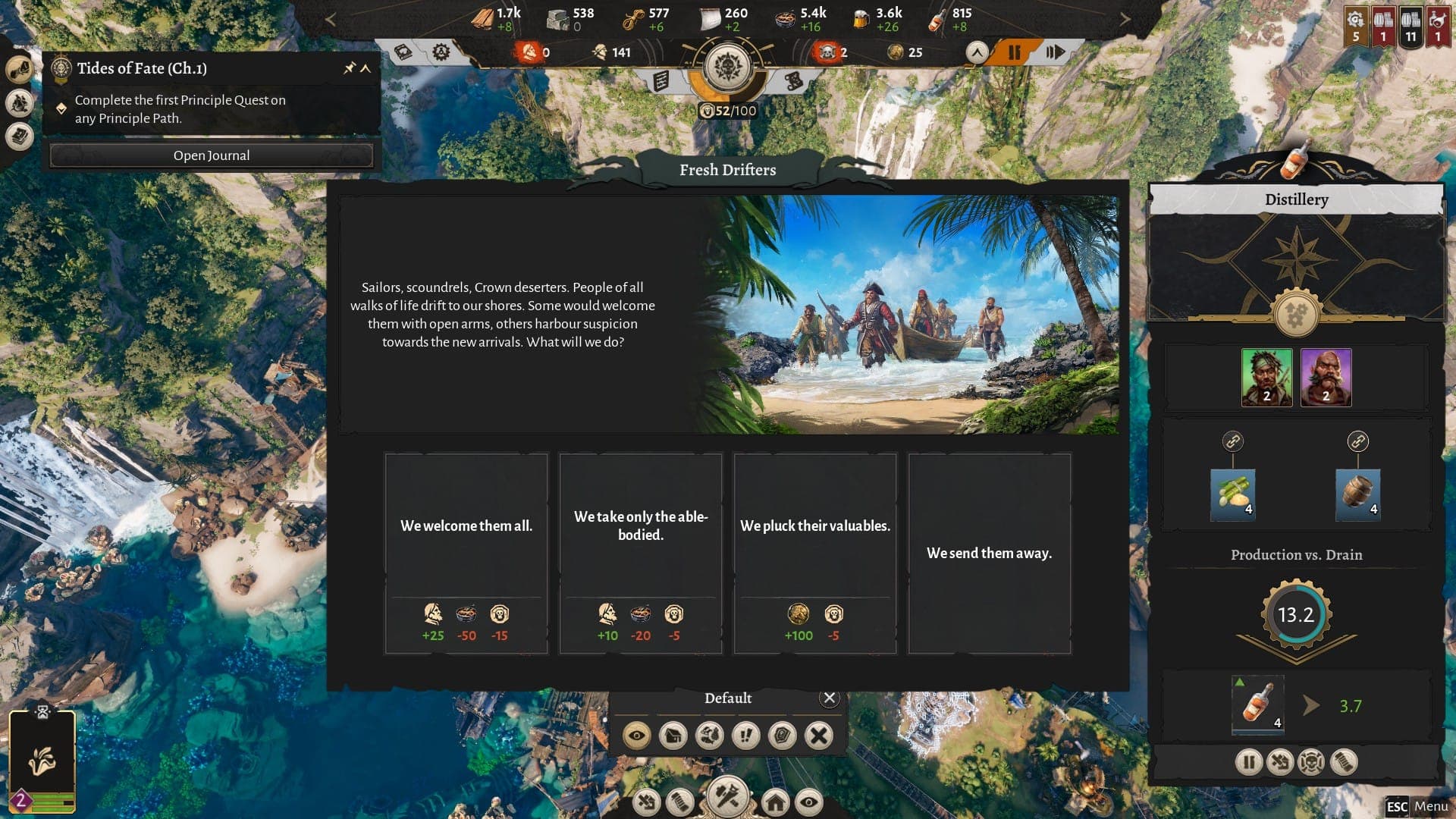1456x819 pixels.
Task: Click the rope resource icon
Action: [x=633, y=19]
